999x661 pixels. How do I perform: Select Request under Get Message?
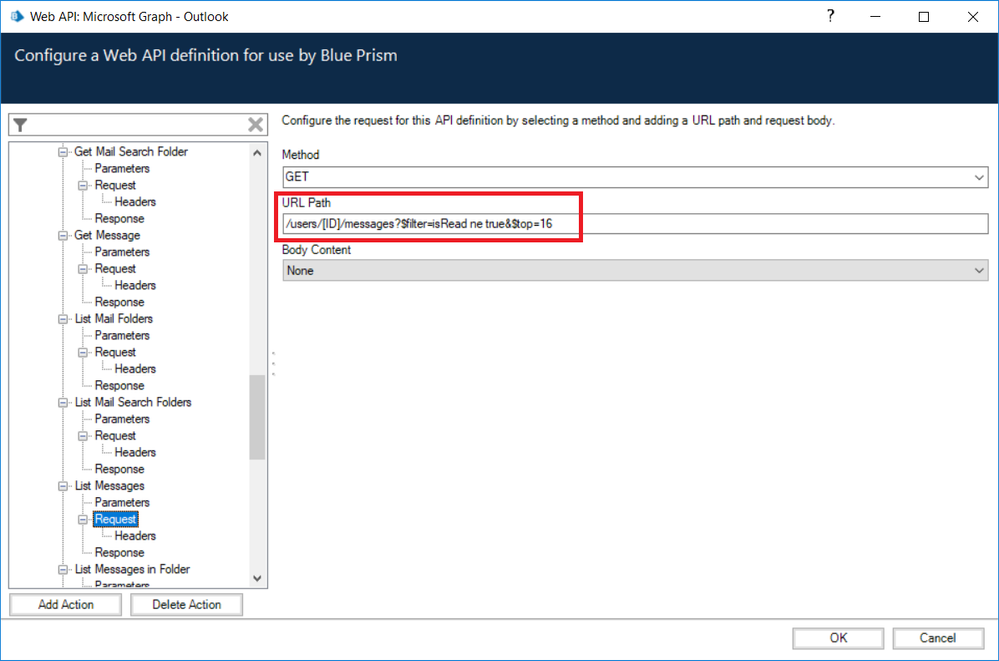pyautogui.click(x=115, y=269)
